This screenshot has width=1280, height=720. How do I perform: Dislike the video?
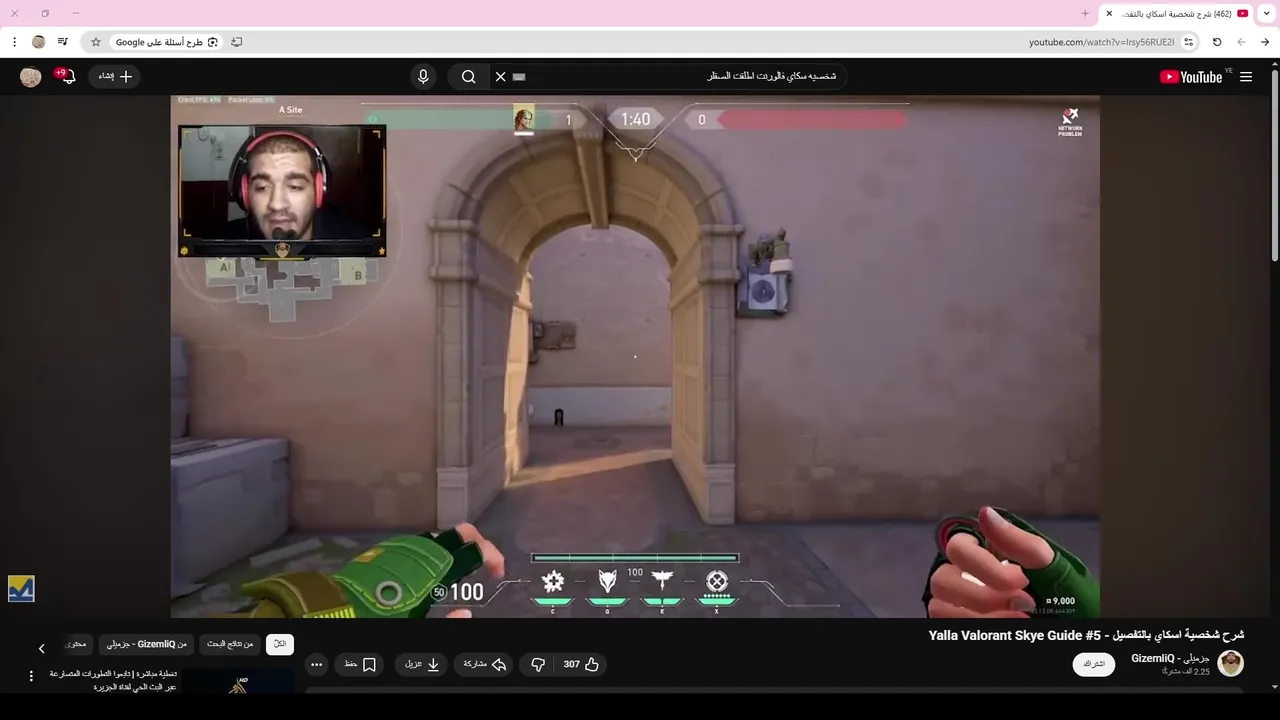[x=537, y=664]
